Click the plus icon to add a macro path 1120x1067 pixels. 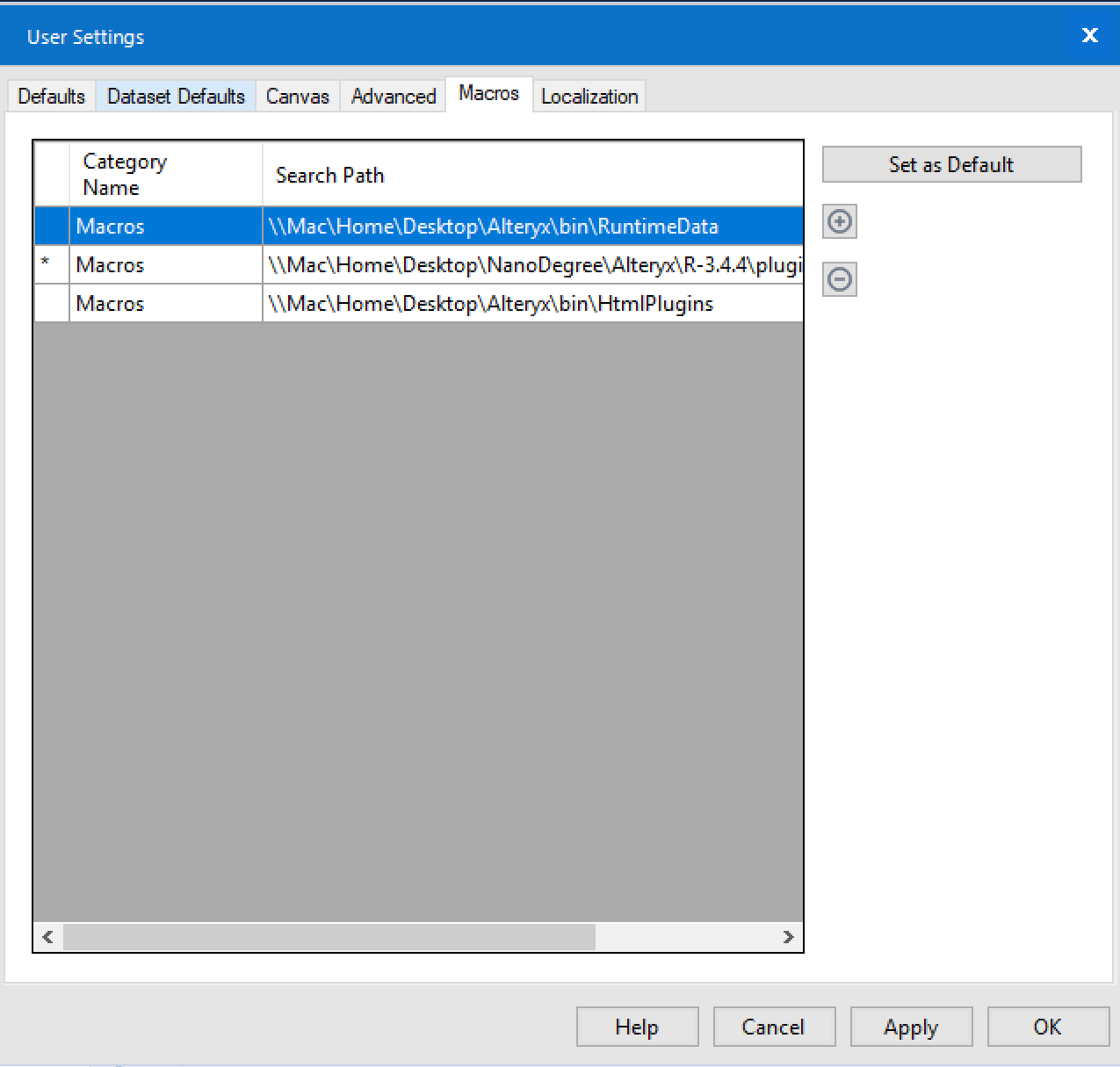(x=839, y=221)
